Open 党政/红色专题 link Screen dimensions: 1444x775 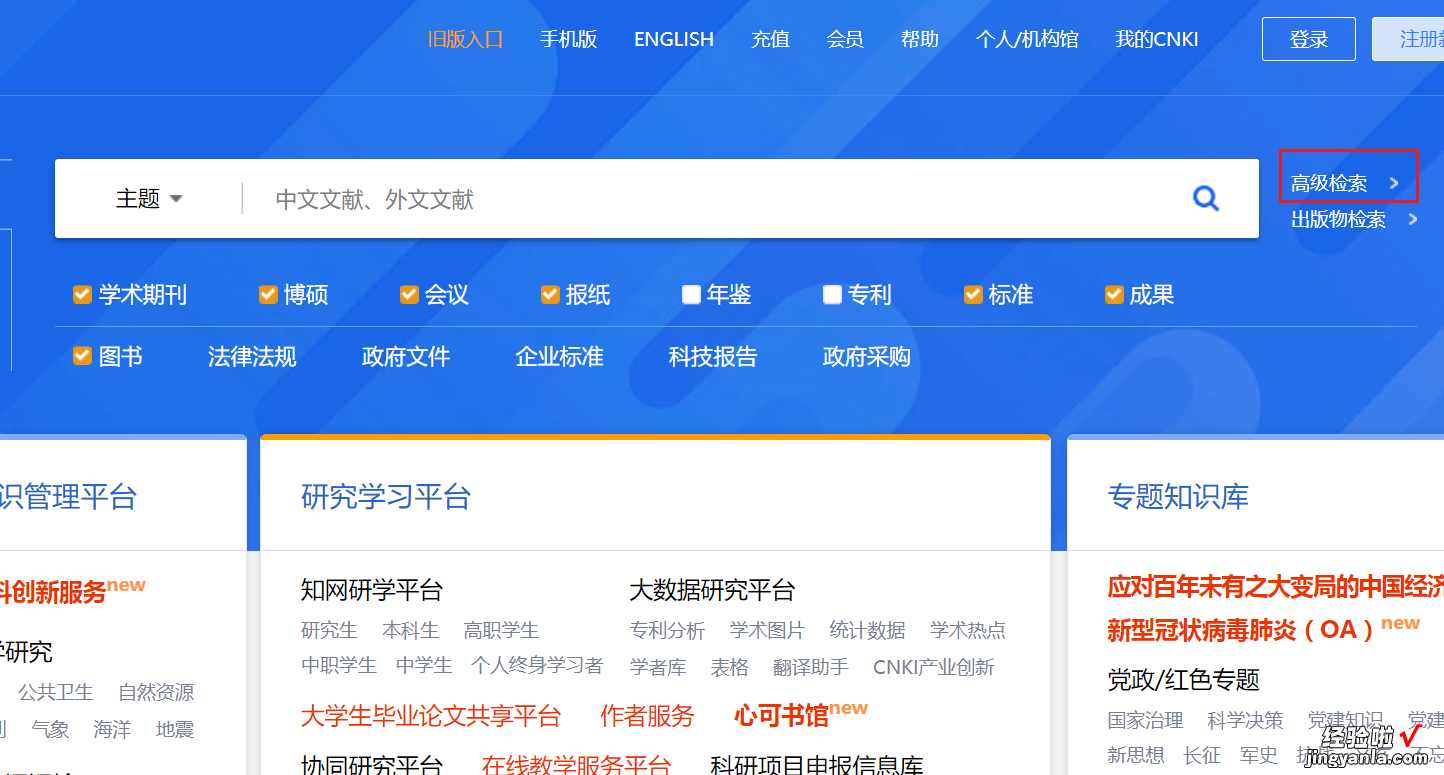click(x=1183, y=680)
